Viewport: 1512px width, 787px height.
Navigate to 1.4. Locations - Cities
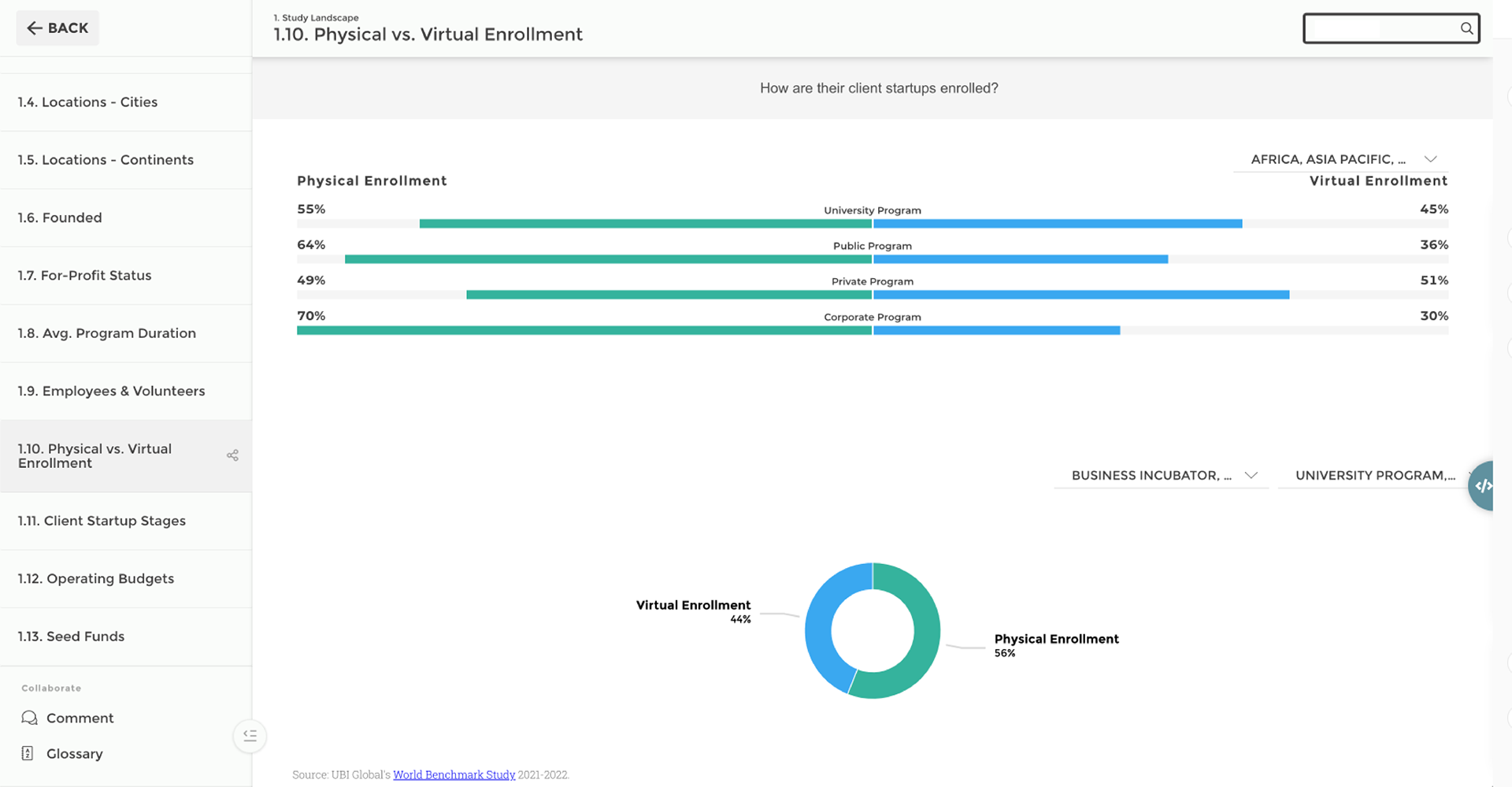87,102
